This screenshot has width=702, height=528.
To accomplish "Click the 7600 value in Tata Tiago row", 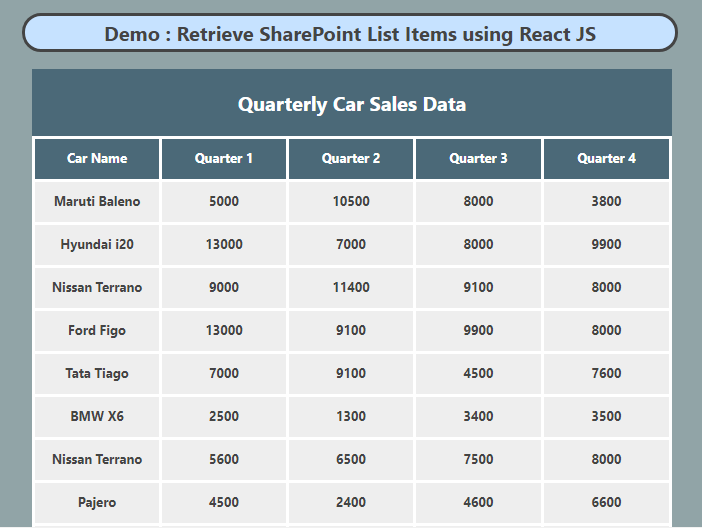I will [606, 373].
